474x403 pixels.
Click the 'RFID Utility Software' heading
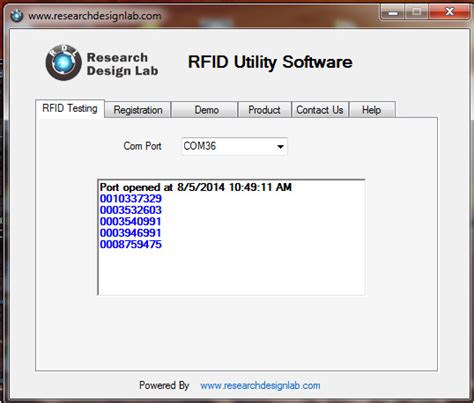point(270,62)
